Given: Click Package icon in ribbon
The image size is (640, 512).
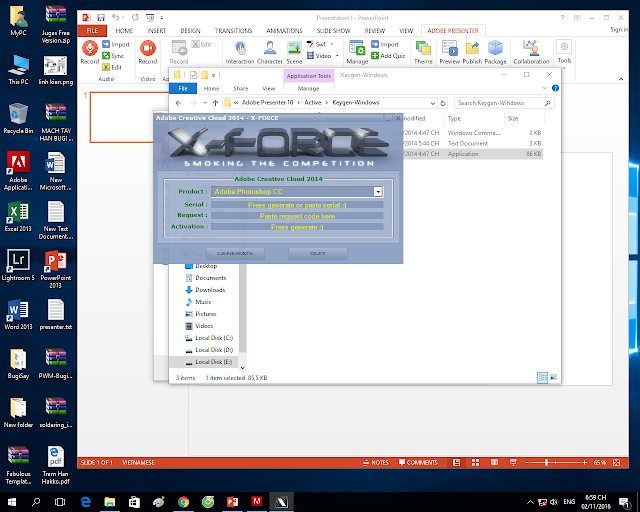Looking at the screenshot, I should 496,52.
